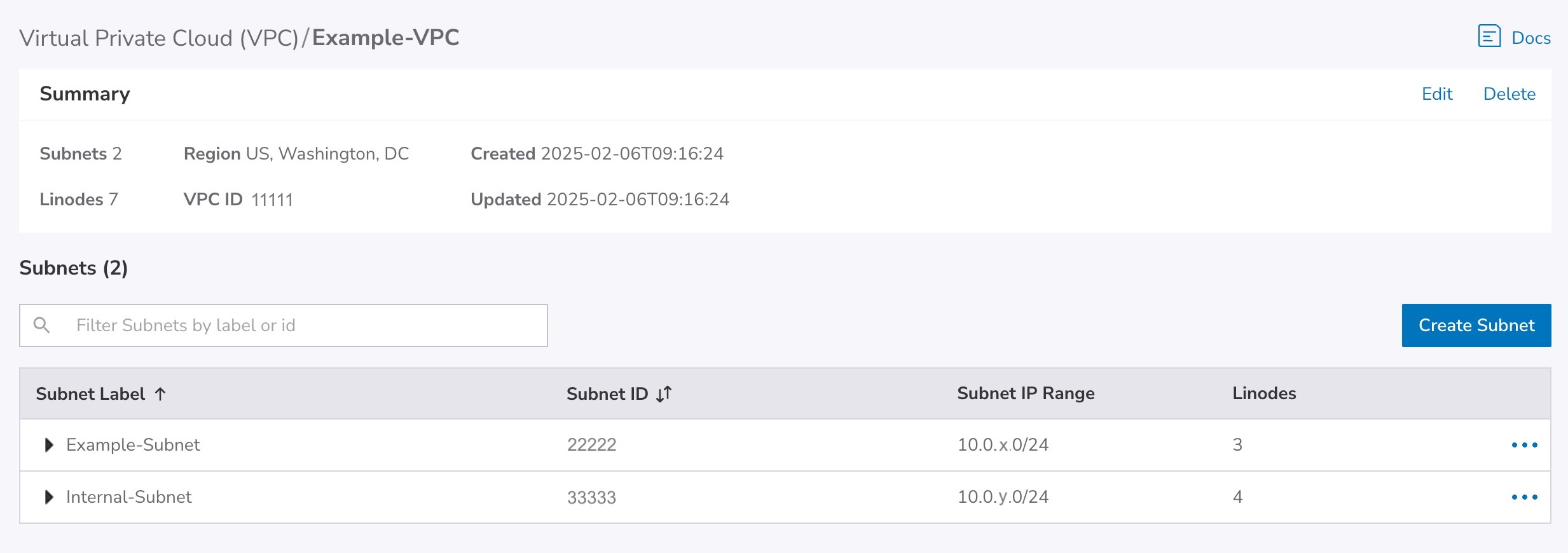This screenshot has height=553, width=1568.
Task: Click the Linodes column header
Action: tap(1264, 393)
